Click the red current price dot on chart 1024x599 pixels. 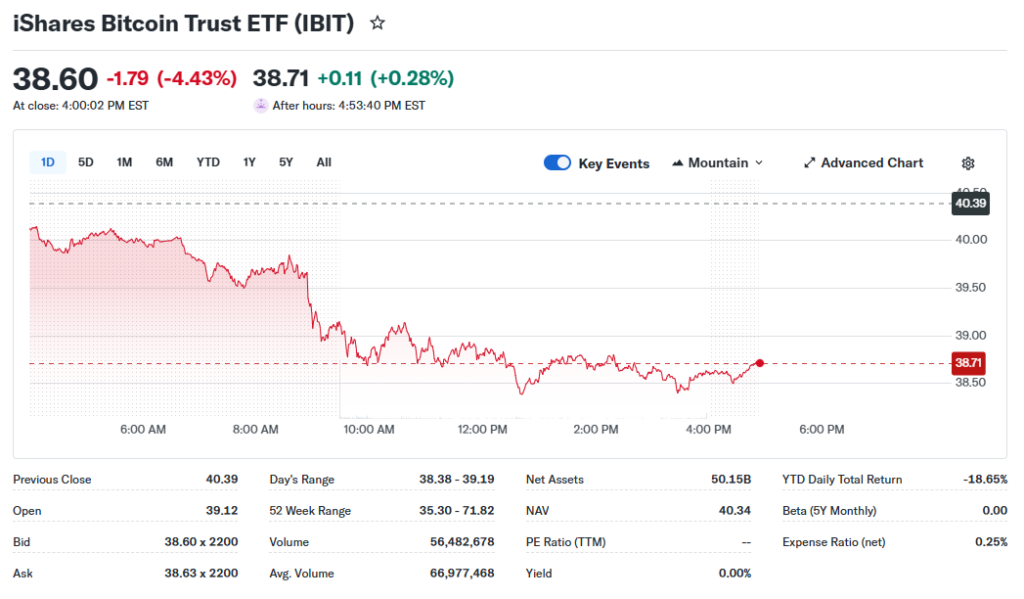pos(760,363)
